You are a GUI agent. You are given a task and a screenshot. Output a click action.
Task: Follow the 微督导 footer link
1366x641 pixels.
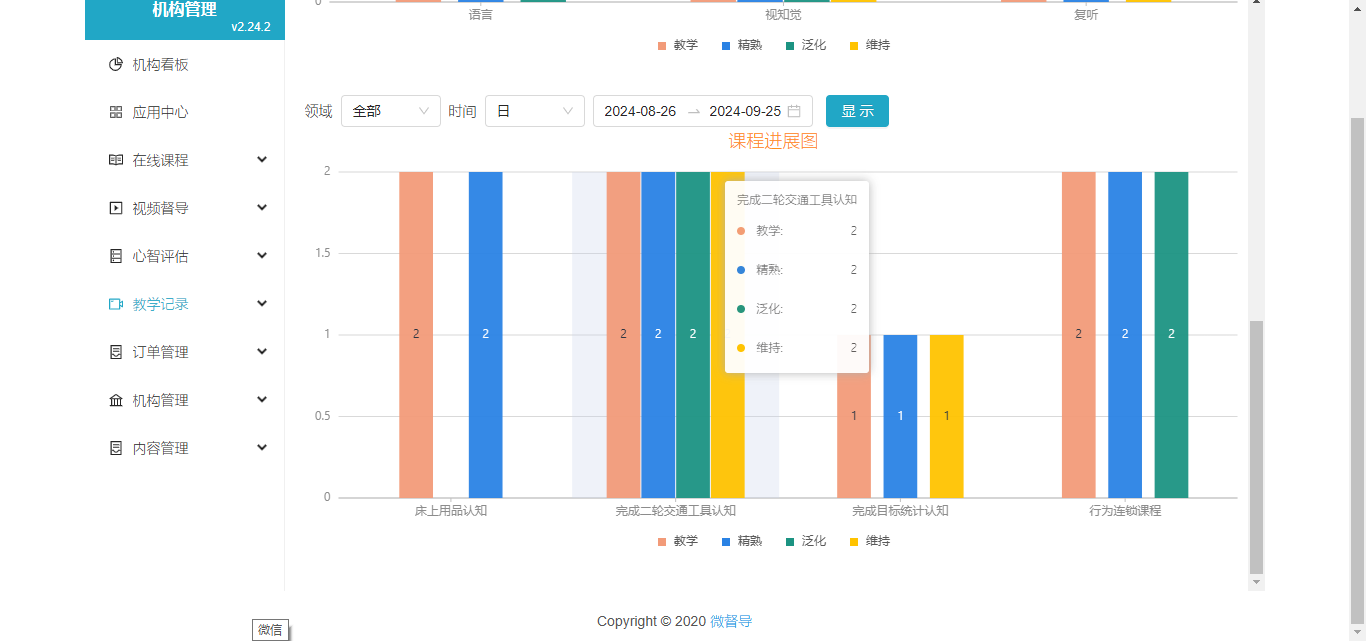click(731, 621)
